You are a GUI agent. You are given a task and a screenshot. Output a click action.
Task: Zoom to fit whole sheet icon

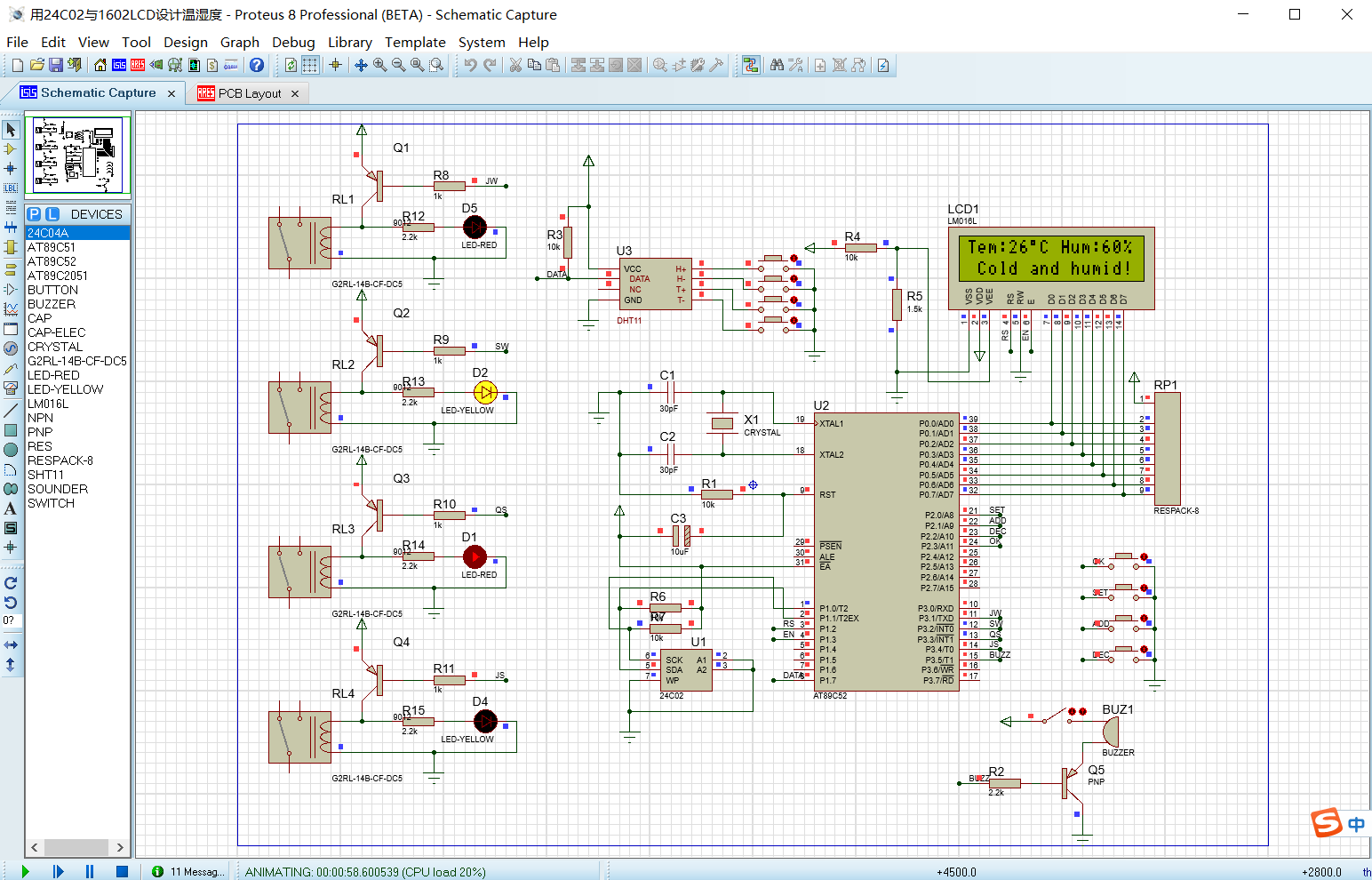[417, 65]
